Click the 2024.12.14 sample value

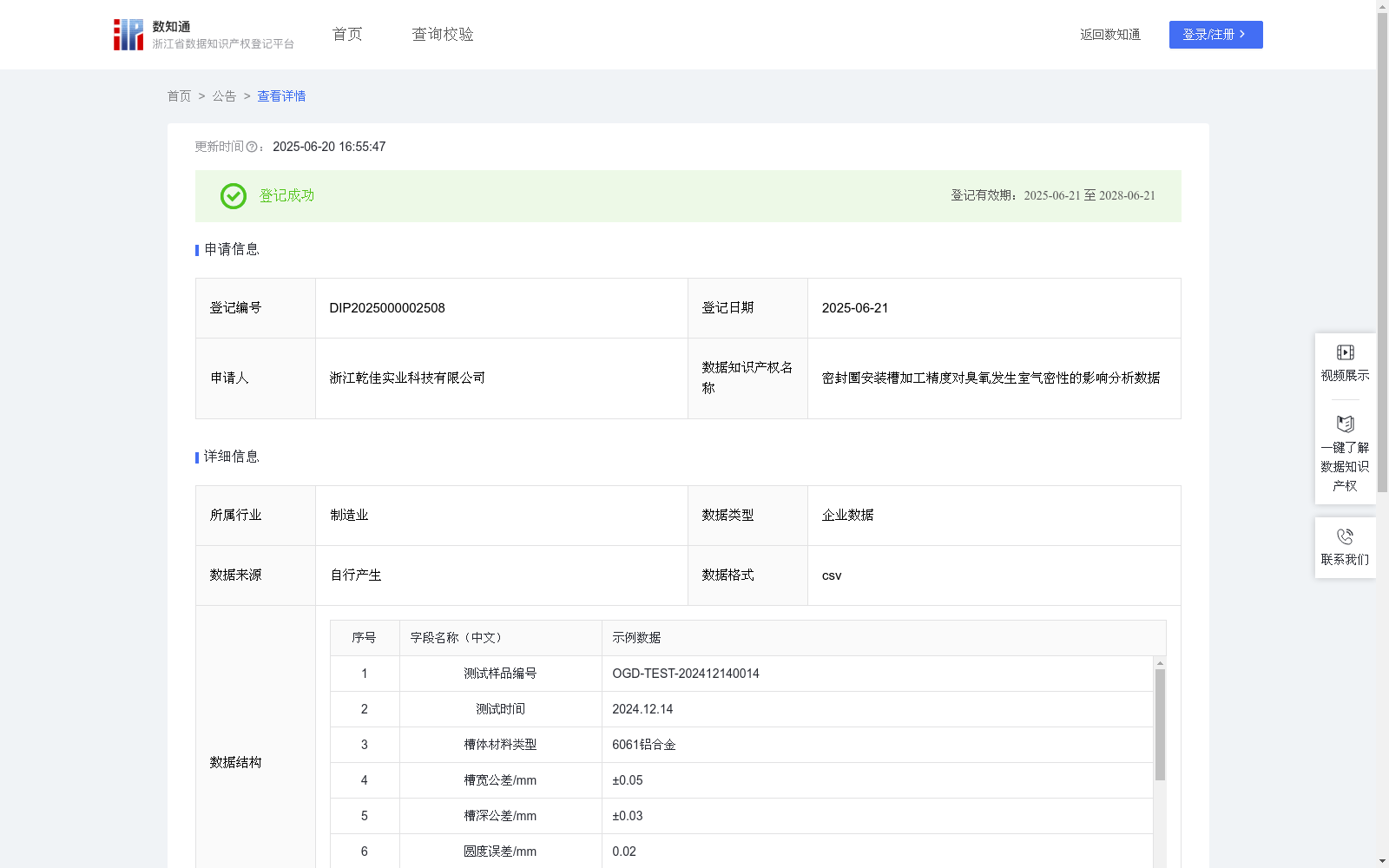[x=642, y=709]
